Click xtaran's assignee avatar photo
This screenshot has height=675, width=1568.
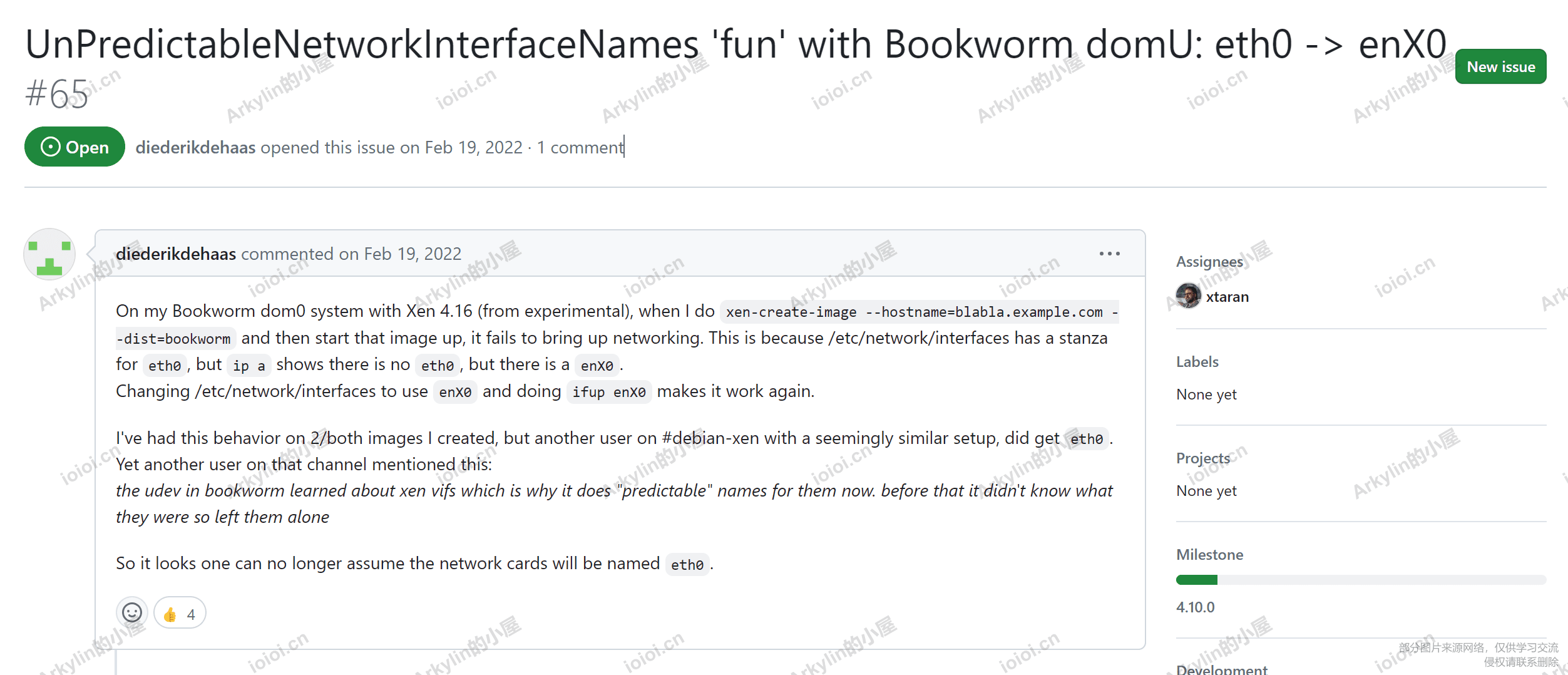click(x=1188, y=296)
